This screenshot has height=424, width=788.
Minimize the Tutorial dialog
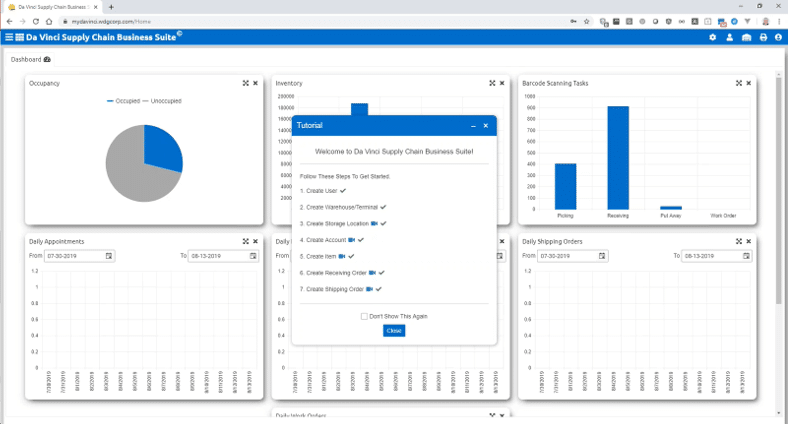(x=473, y=126)
